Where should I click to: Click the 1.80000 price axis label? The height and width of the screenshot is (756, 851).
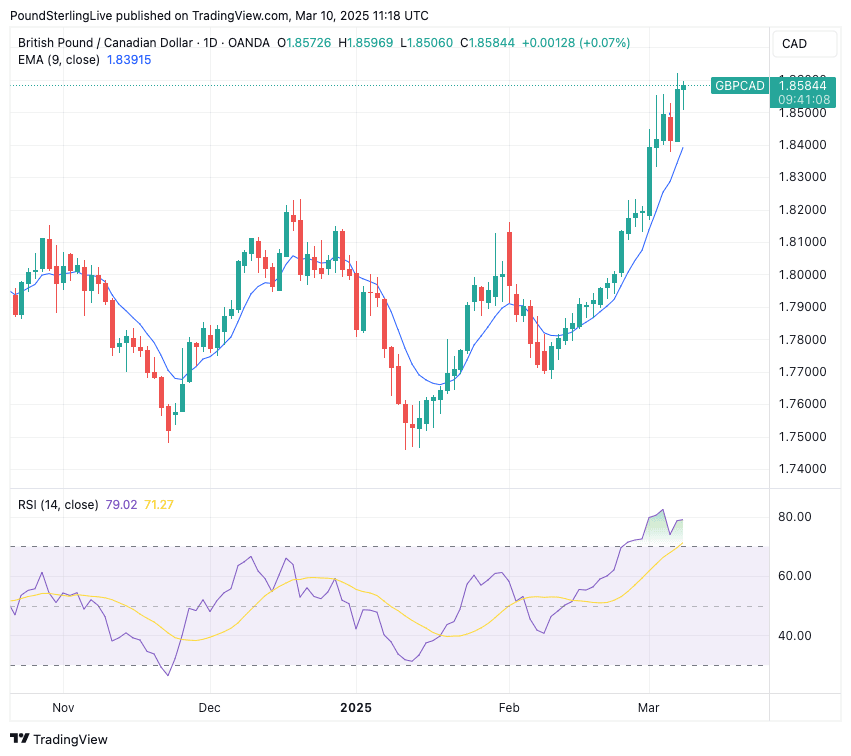804,274
